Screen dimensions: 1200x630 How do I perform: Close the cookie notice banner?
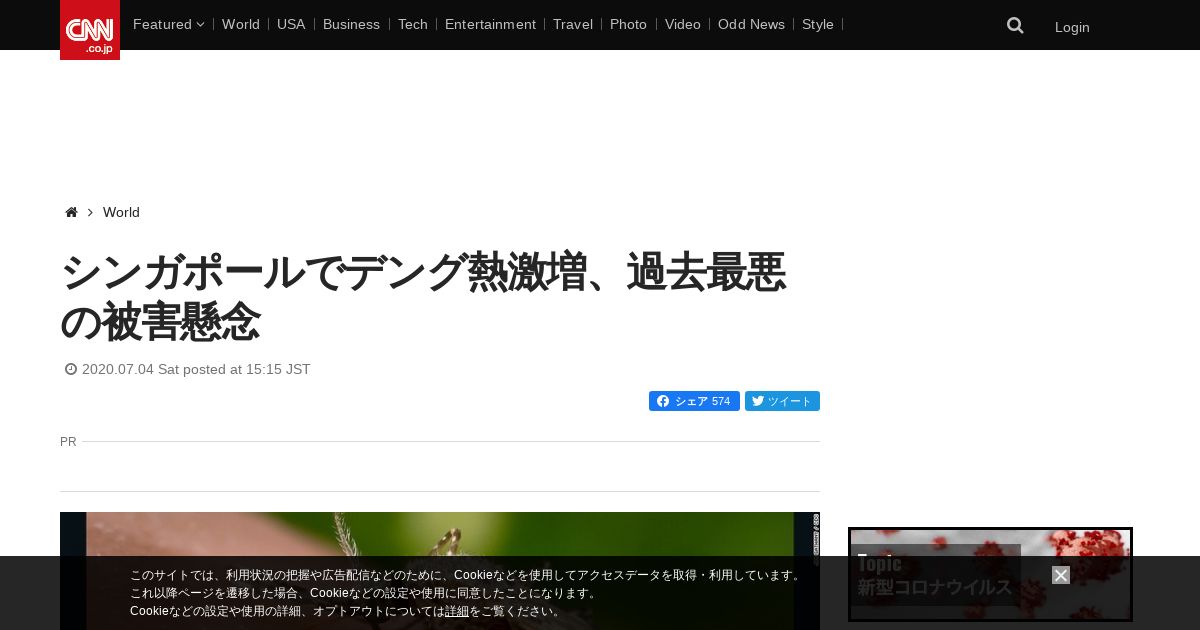point(1061,575)
